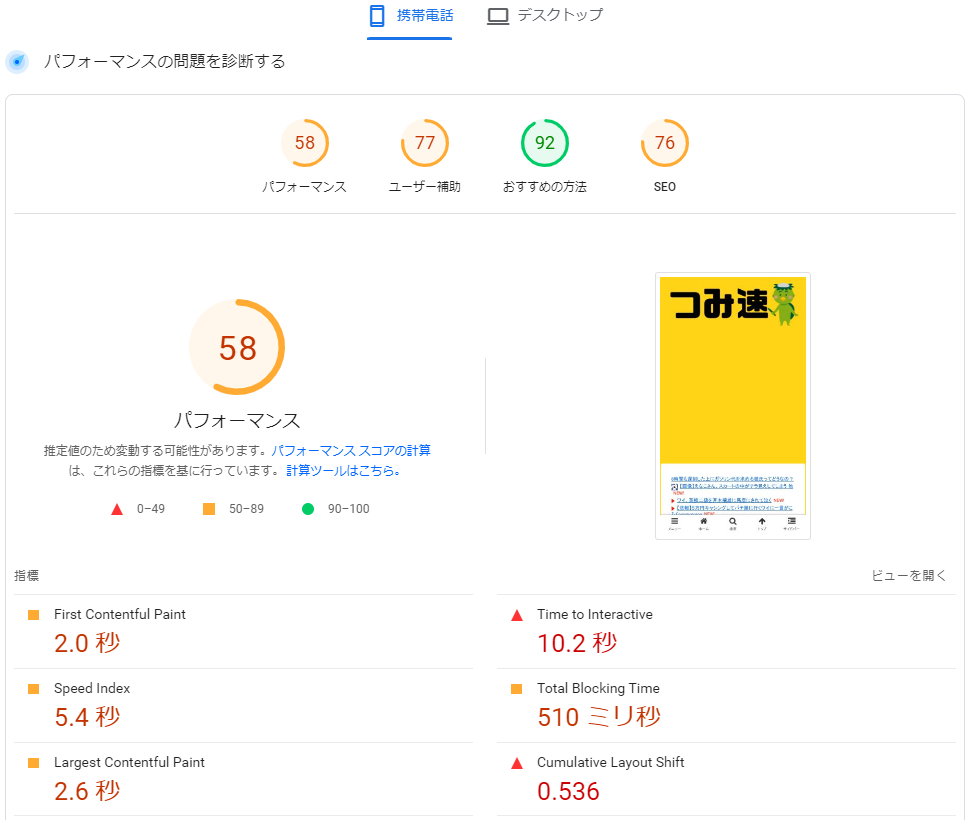Viewport: 971px width, 820px height.
Task: Click the 指標 section label
Action: [27, 575]
